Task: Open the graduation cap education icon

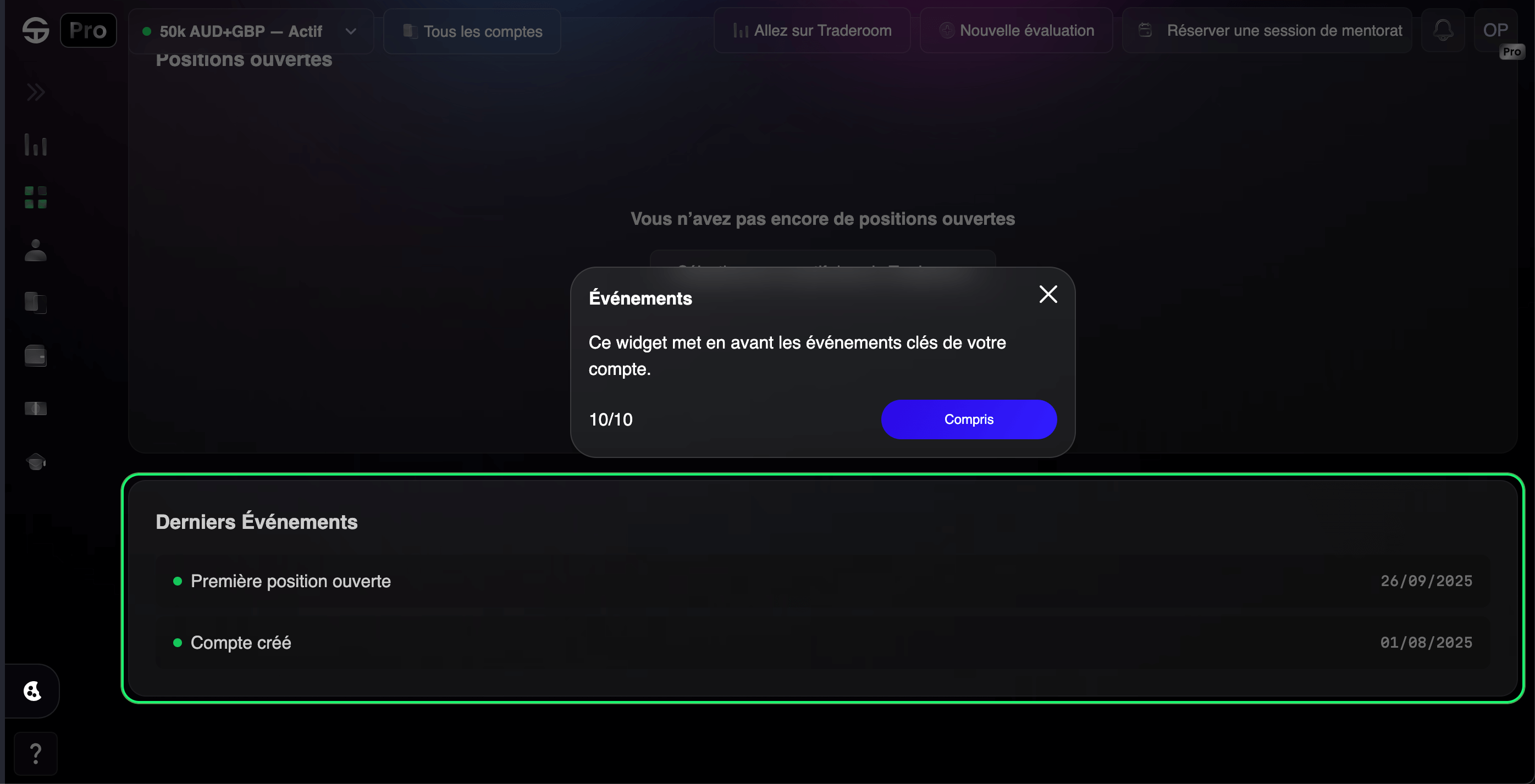Action: point(36,462)
